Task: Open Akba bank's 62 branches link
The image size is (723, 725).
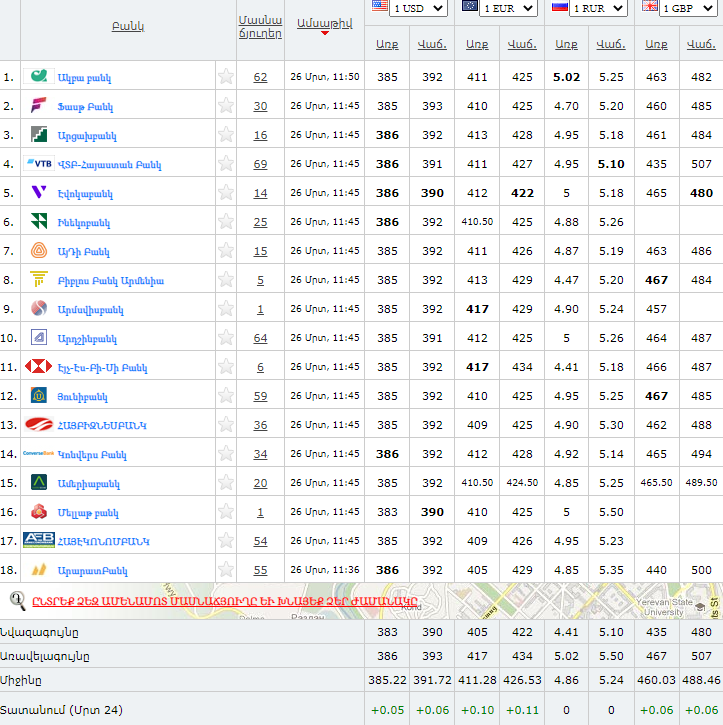Action: tap(260, 77)
